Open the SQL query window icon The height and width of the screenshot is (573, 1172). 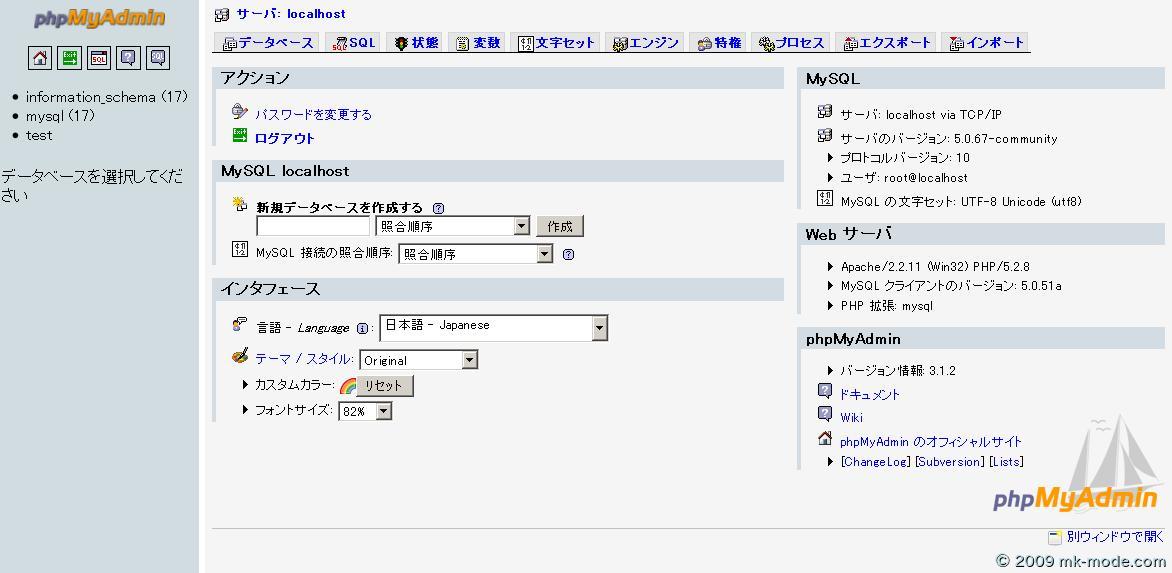[99, 58]
